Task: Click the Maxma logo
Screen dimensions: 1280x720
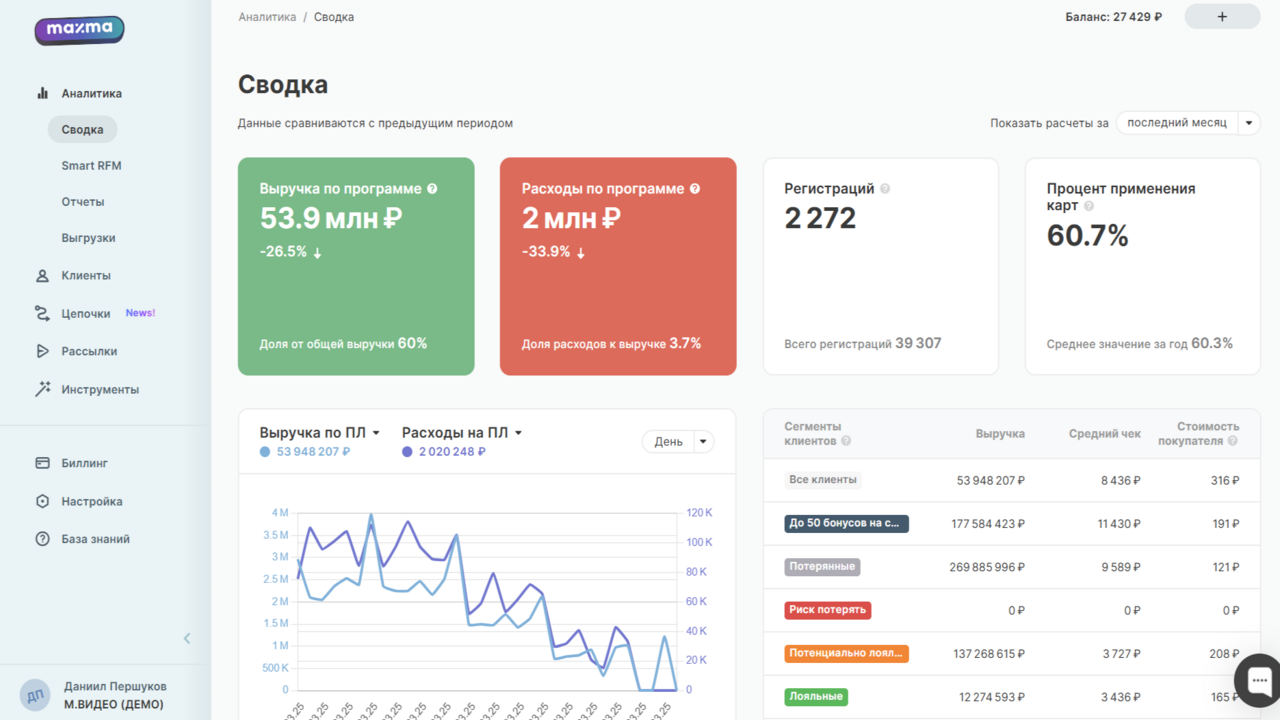Action: pyautogui.click(x=80, y=30)
